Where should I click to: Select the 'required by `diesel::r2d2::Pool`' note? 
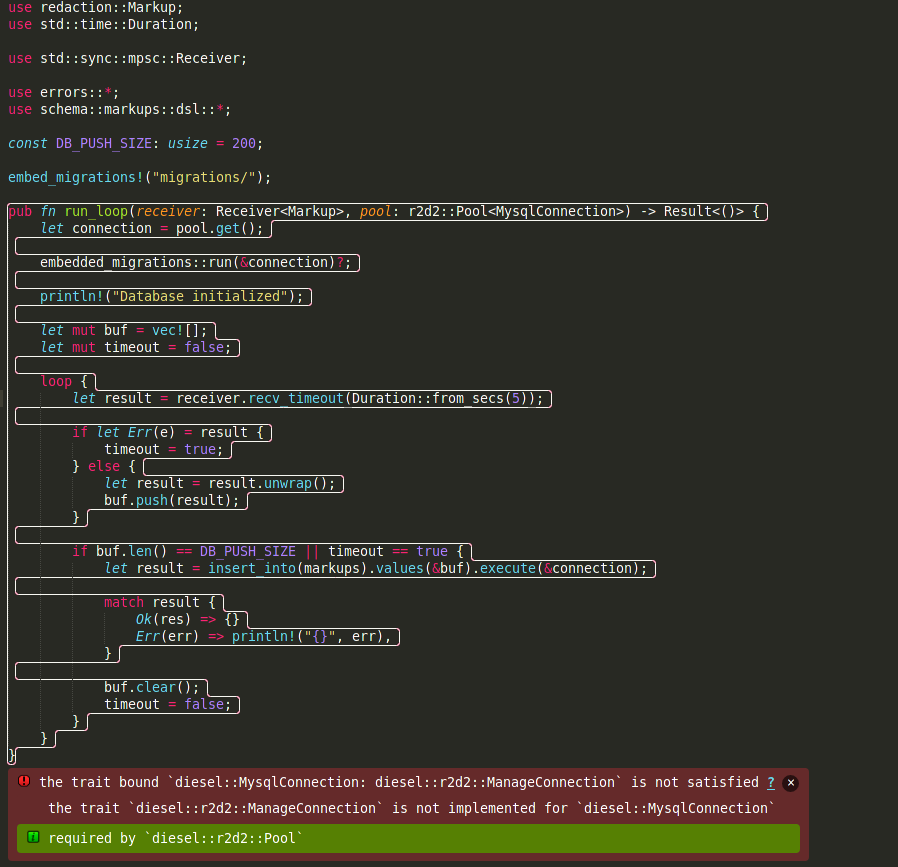(x=408, y=838)
